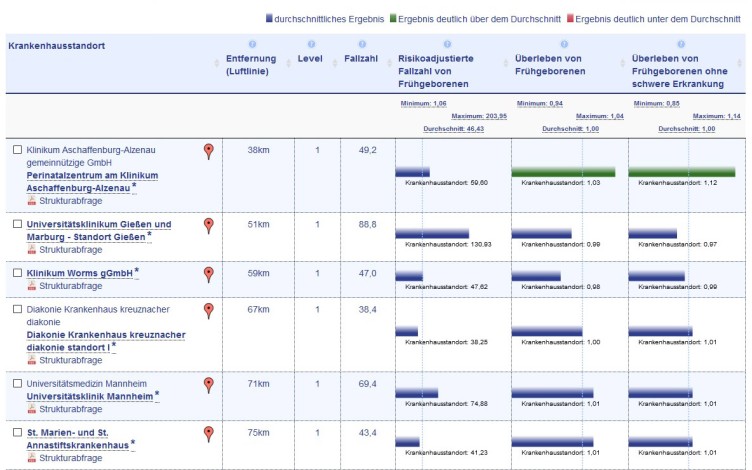Viewport: 752px width, 470px height.
Task: Click the Maximum: 1,14 value link
Action: 717,116
